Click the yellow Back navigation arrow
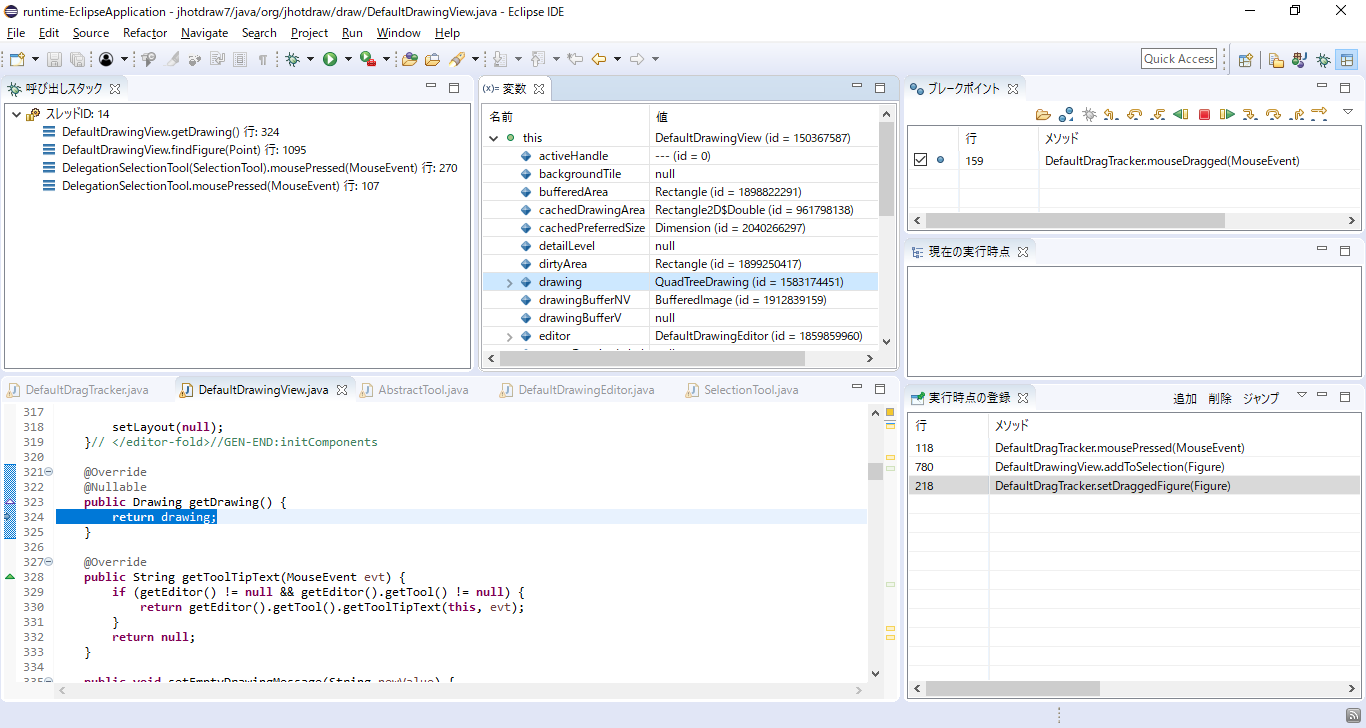Viewport: 1366px width, 728px height. pos(598,59)
